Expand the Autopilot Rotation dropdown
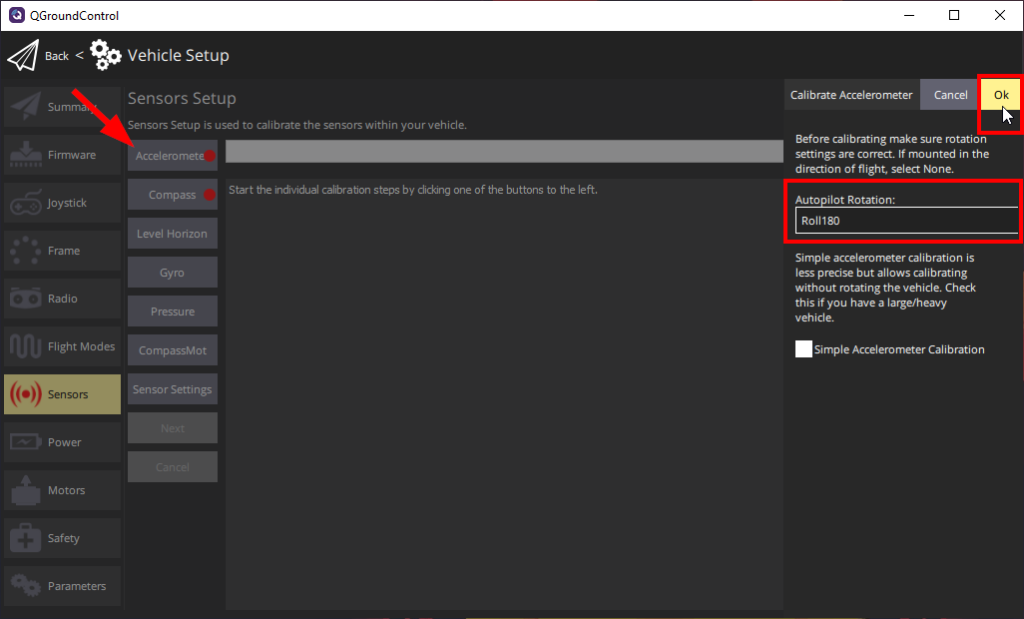The height and width of the screenshot is (619, 1024). pyautogui.click(x=906, y=221)
